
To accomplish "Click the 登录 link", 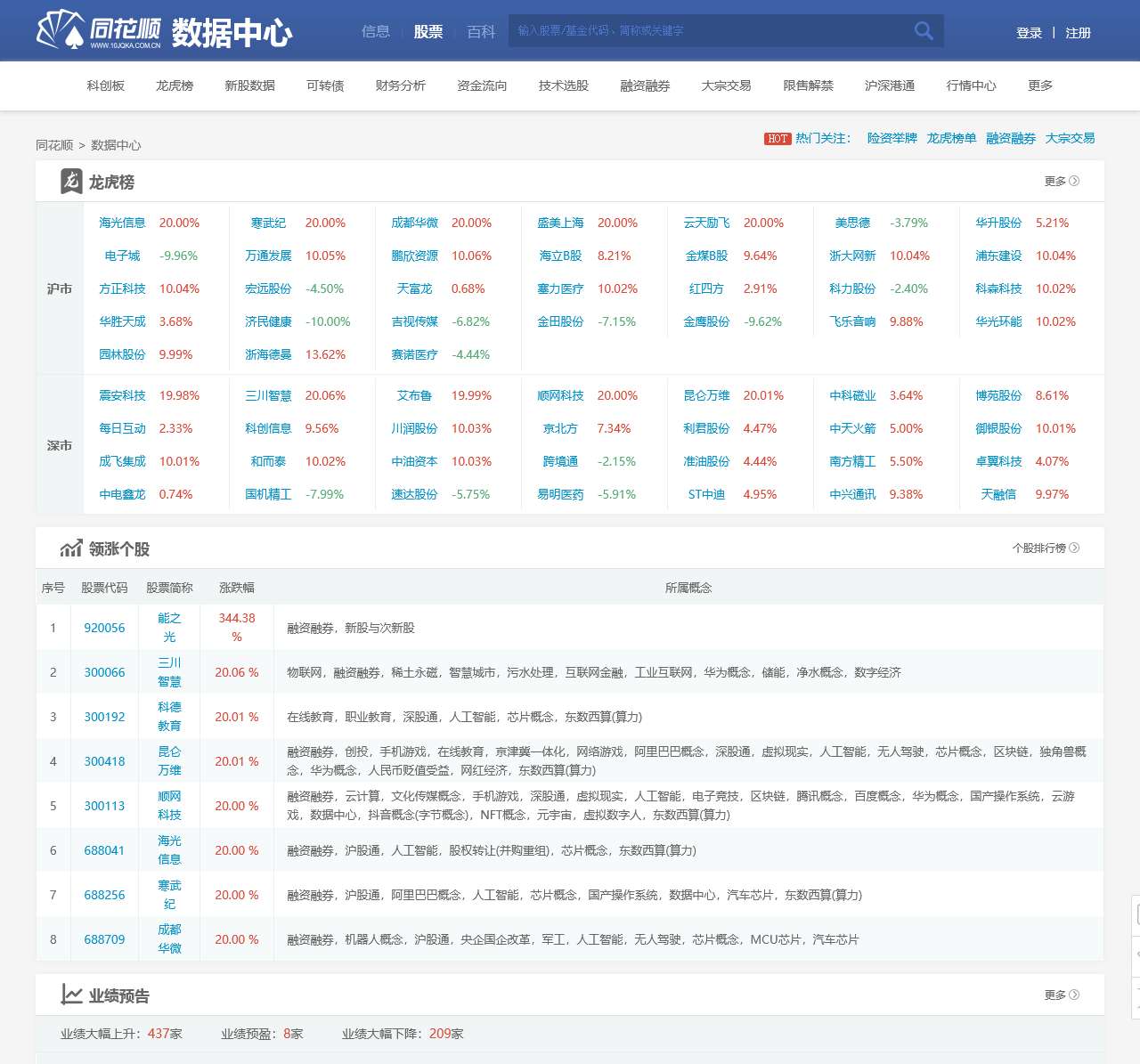I will [x=1029, y=30].
